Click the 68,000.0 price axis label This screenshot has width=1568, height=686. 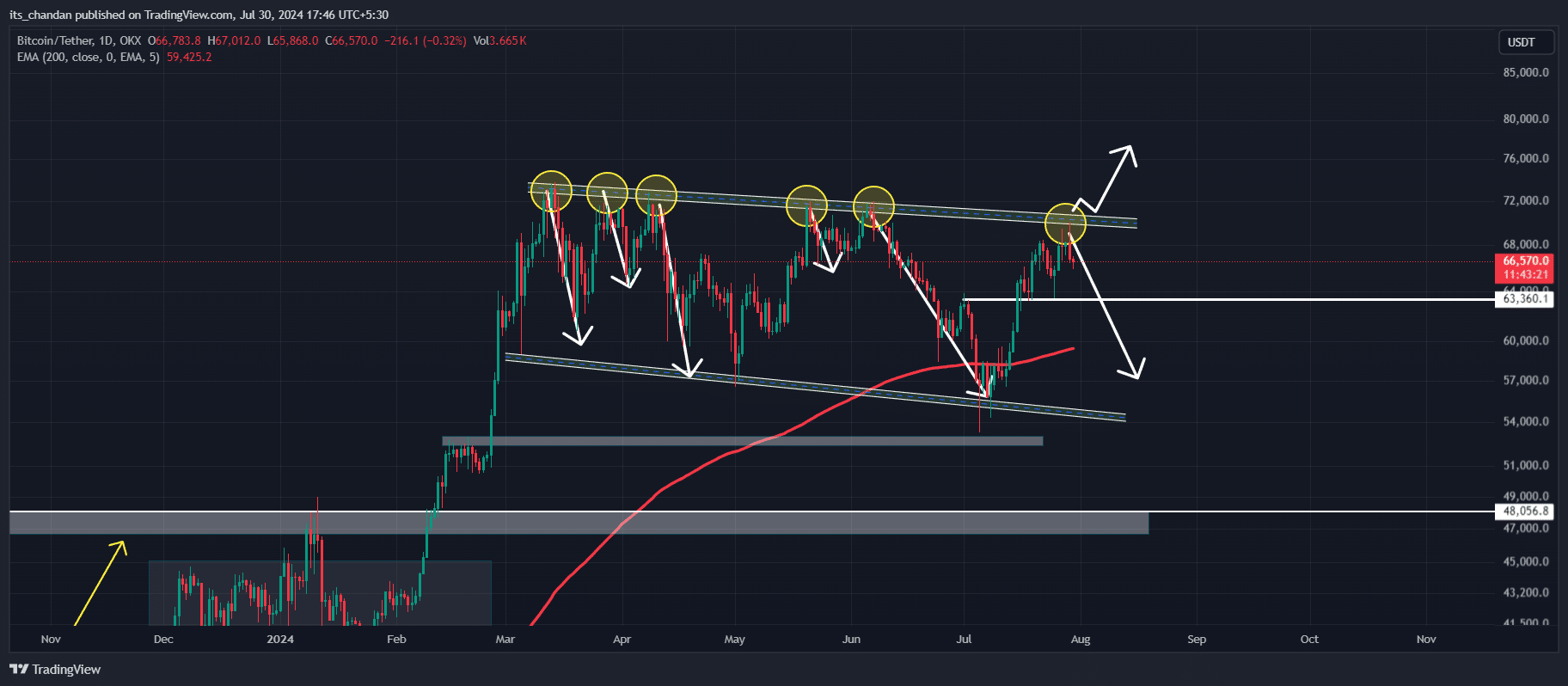pyautogui.click(x=1526, y=244)
